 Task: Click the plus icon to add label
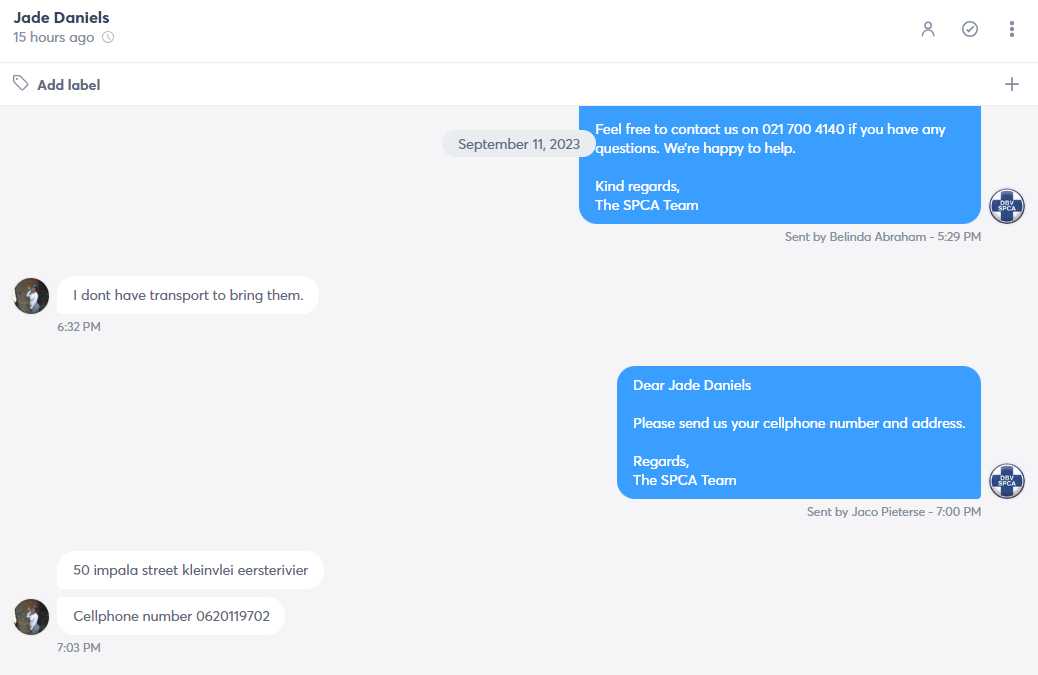1012,84
